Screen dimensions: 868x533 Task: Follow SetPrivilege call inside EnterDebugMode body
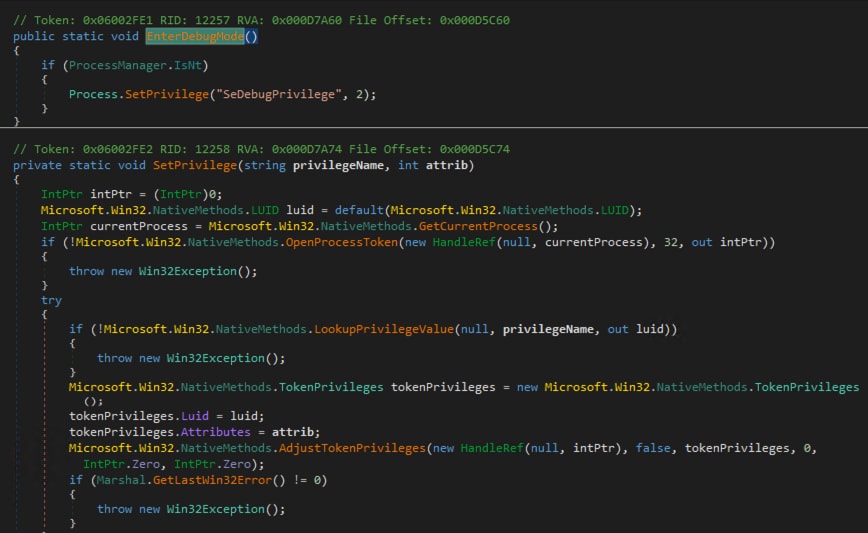click(x=167, y=95)
